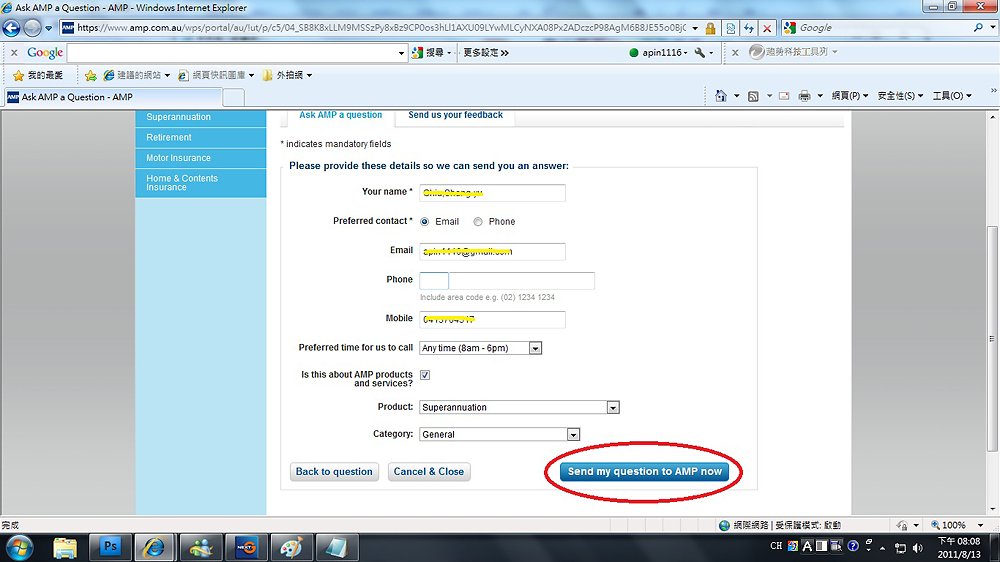Click the browser Forward arrow button
This screenshot has height=562, width=1000.
(x=32, y=28)
